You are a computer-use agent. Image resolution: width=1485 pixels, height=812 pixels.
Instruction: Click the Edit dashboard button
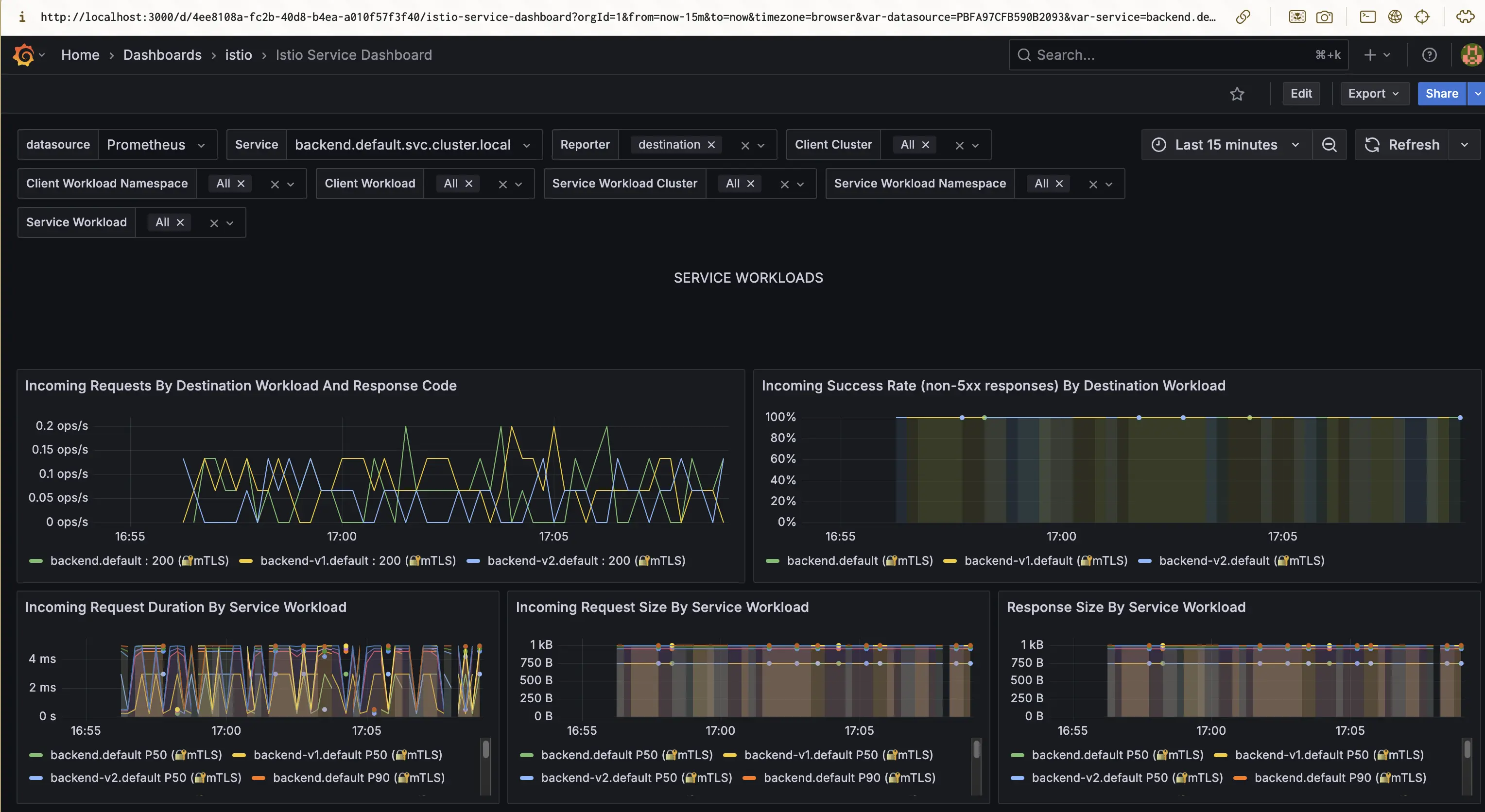(1301, 93)
